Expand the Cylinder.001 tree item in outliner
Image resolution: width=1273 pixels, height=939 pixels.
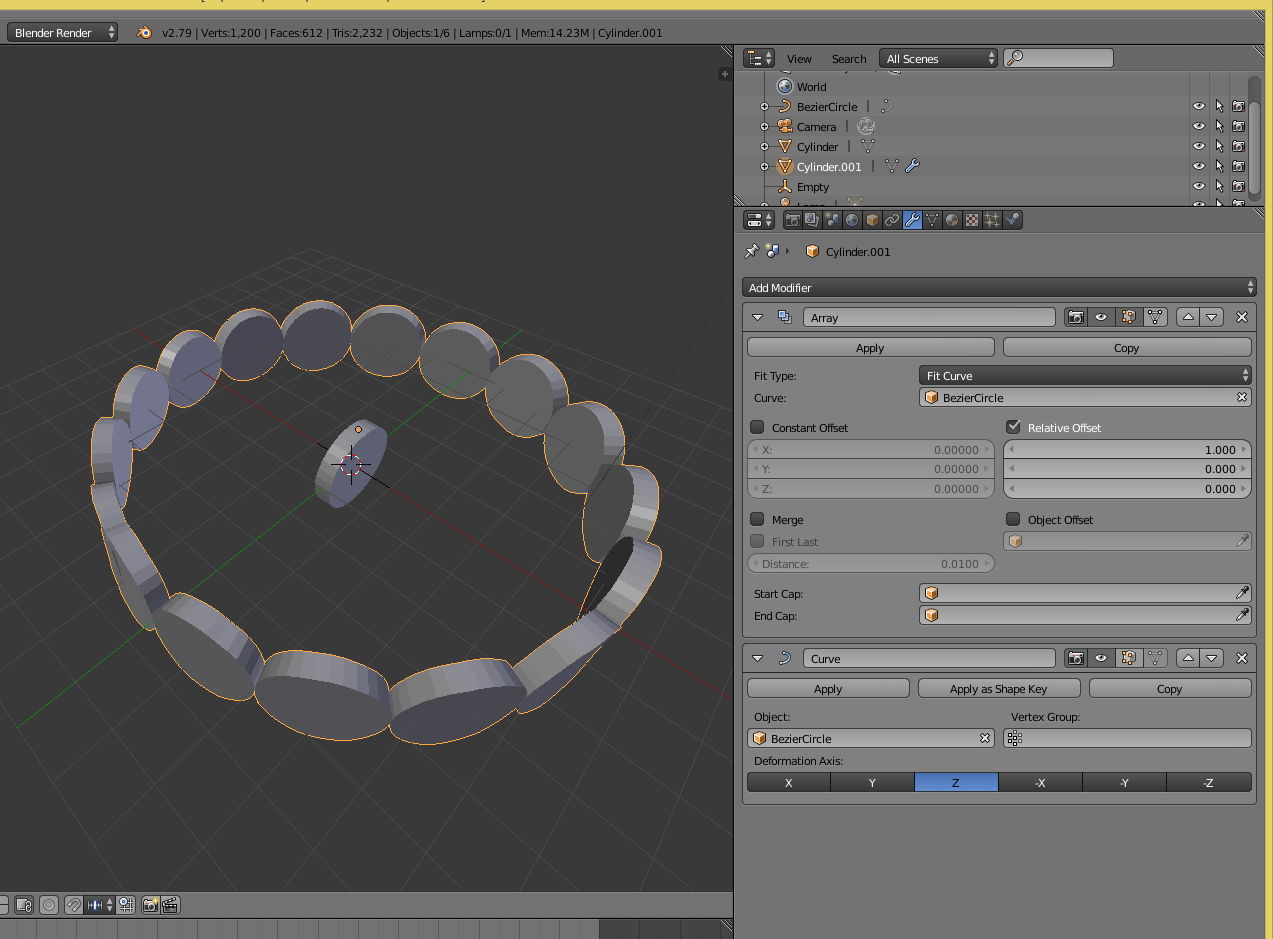(x=765, y=166)
